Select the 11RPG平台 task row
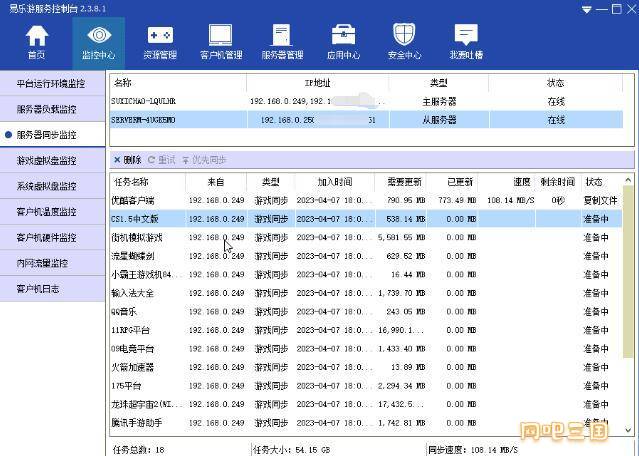This screenshot has height=456, width=639. point(366,330)
